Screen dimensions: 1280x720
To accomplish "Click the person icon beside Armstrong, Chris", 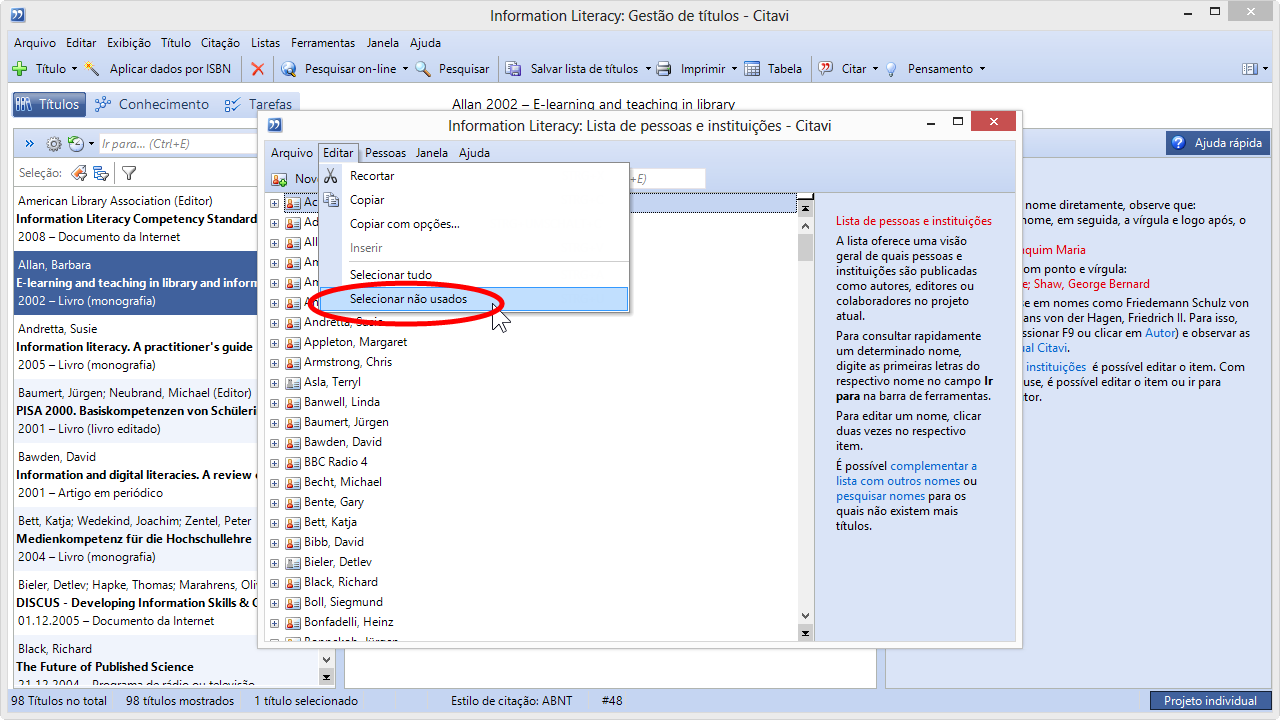I will (x=293, y=362).
